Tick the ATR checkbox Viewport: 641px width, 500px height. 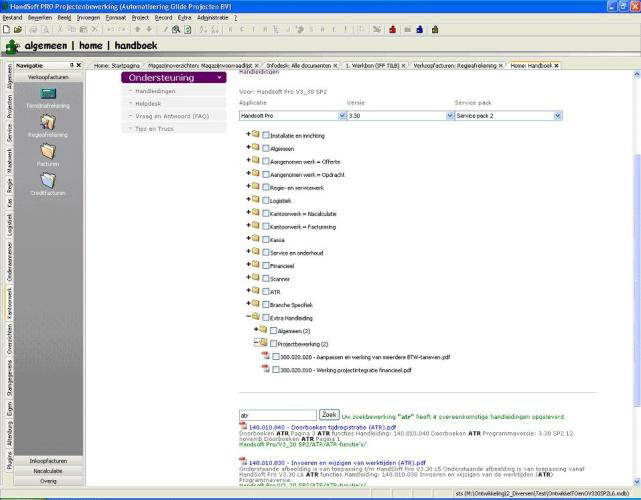point(266,291)
